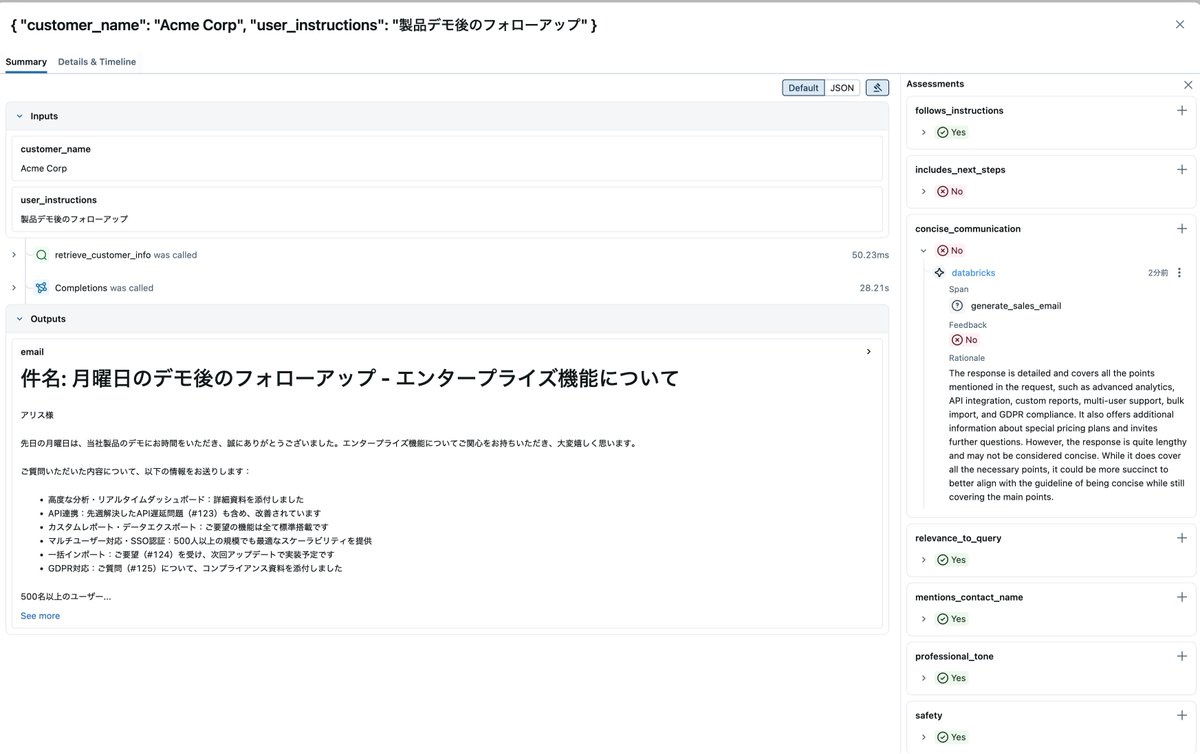
Task: Click the アリス様 greeting line
Action: click(37, 414)
